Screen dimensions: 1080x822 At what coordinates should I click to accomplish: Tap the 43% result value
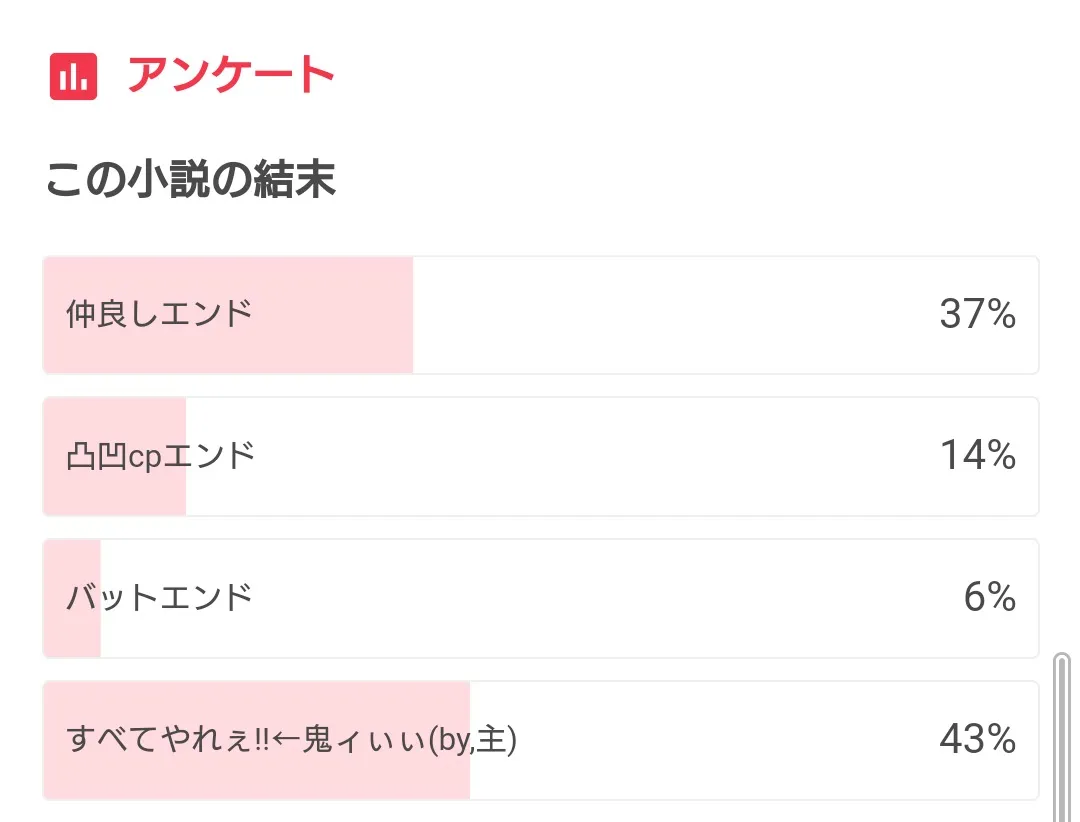coord(977,740)
